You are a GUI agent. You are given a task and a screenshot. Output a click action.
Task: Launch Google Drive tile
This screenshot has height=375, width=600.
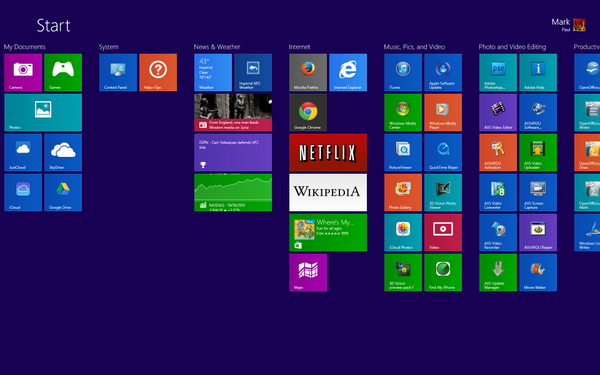click(x=63, y=192)
